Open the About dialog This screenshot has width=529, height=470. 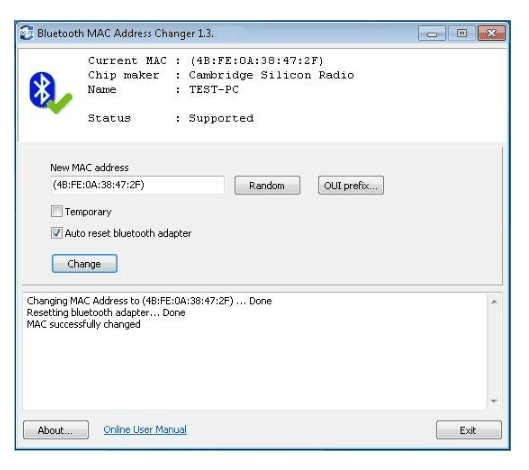56,430
